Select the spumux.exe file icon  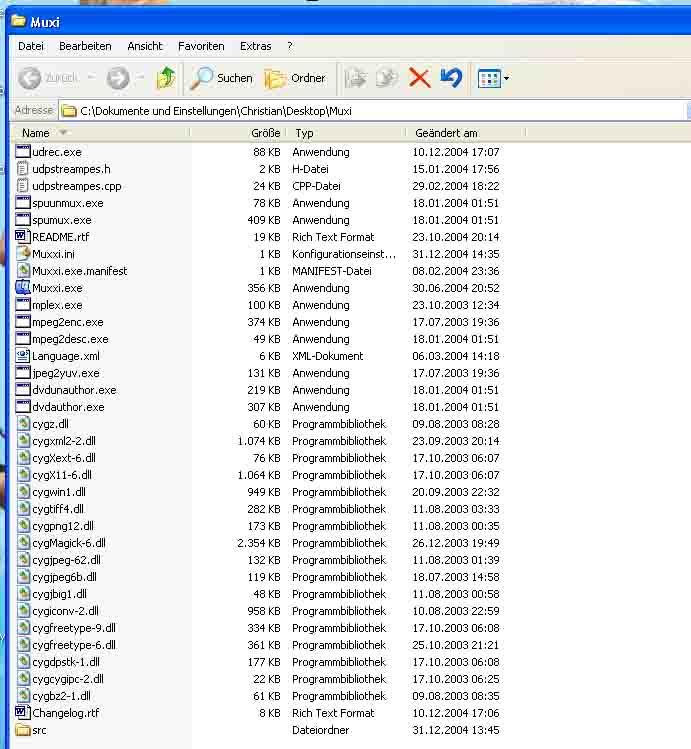point(23,220)
